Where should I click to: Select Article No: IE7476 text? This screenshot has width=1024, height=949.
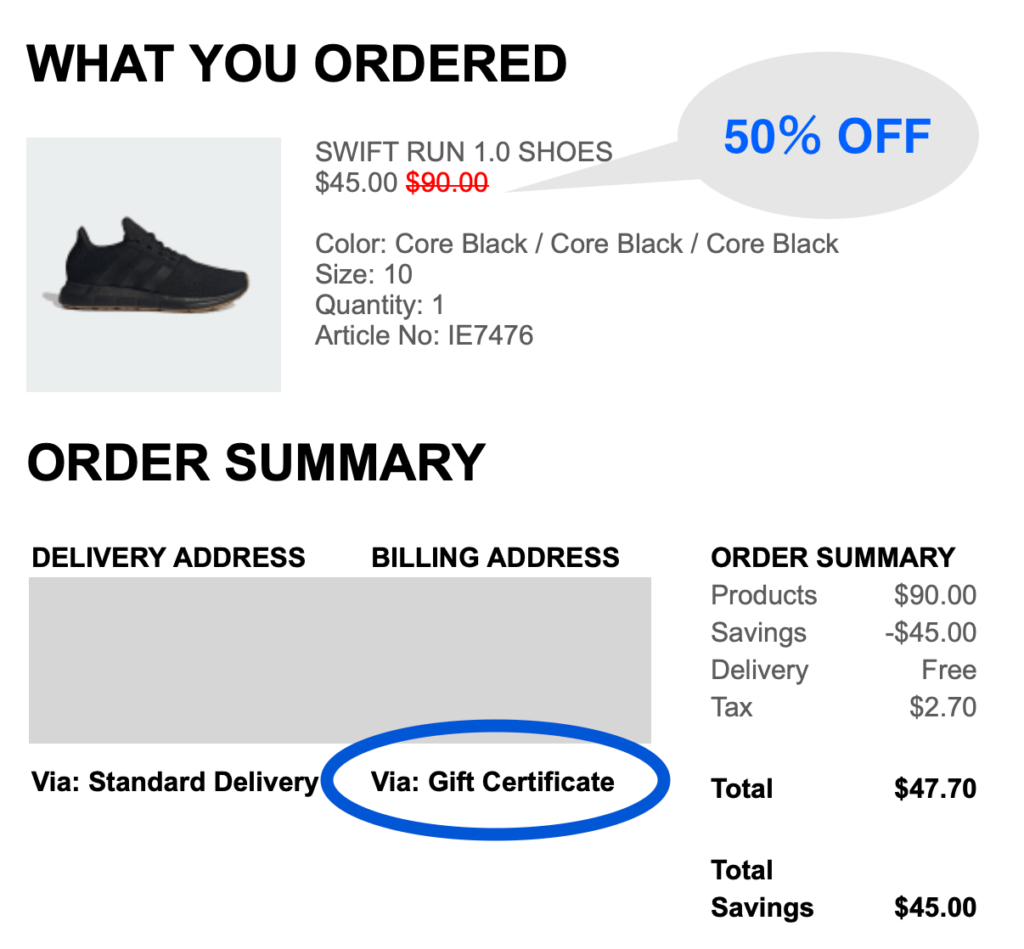click(424, 335)
